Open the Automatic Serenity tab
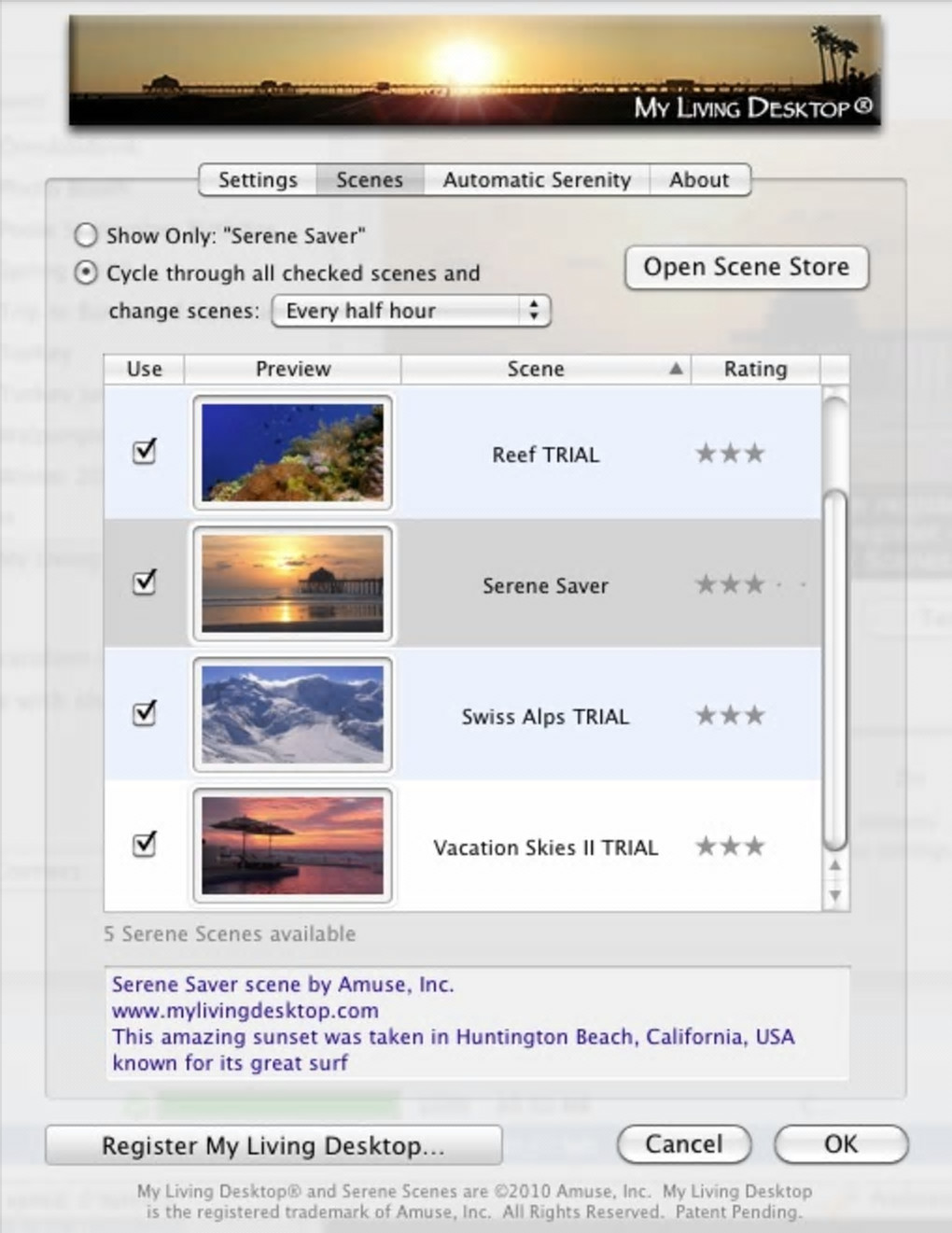Screen dimensions: 952x1233 click(x=537, y=179)
